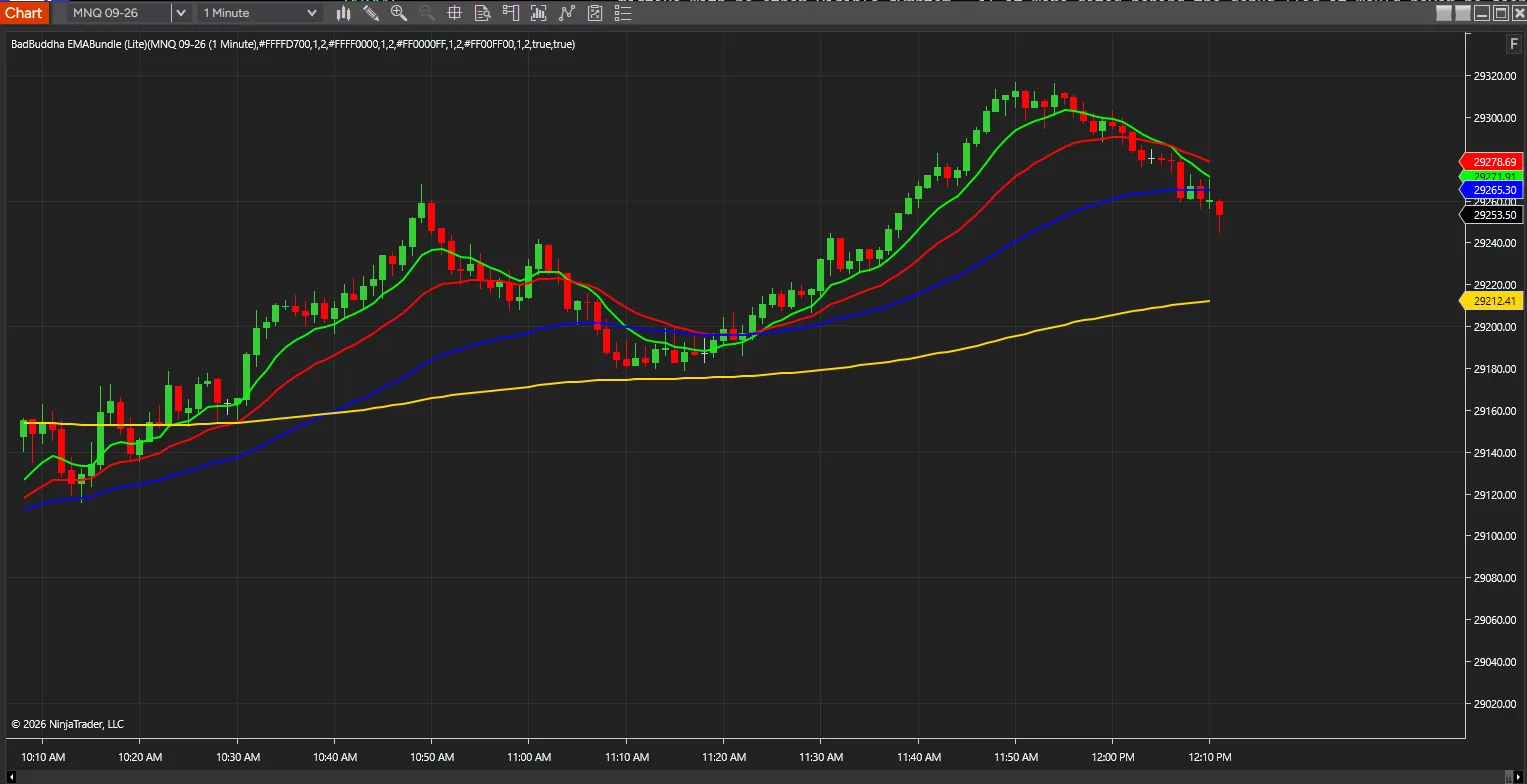This screenshot has width=1527, height=784.
Task: Open the Strategies icon
Action: pos(567,13)
